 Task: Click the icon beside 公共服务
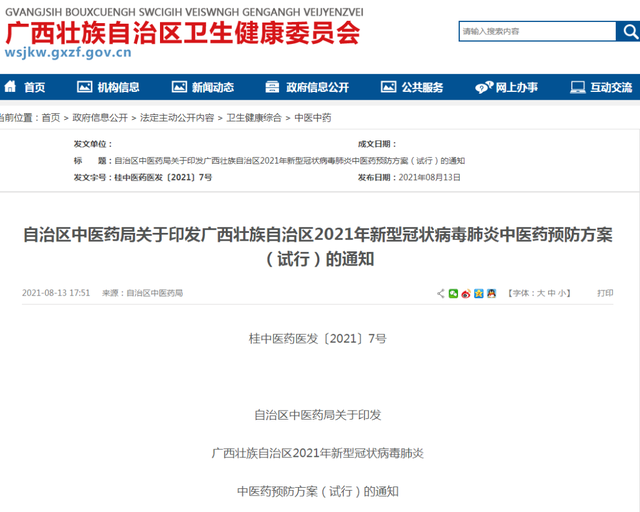(x=388, y=87)
